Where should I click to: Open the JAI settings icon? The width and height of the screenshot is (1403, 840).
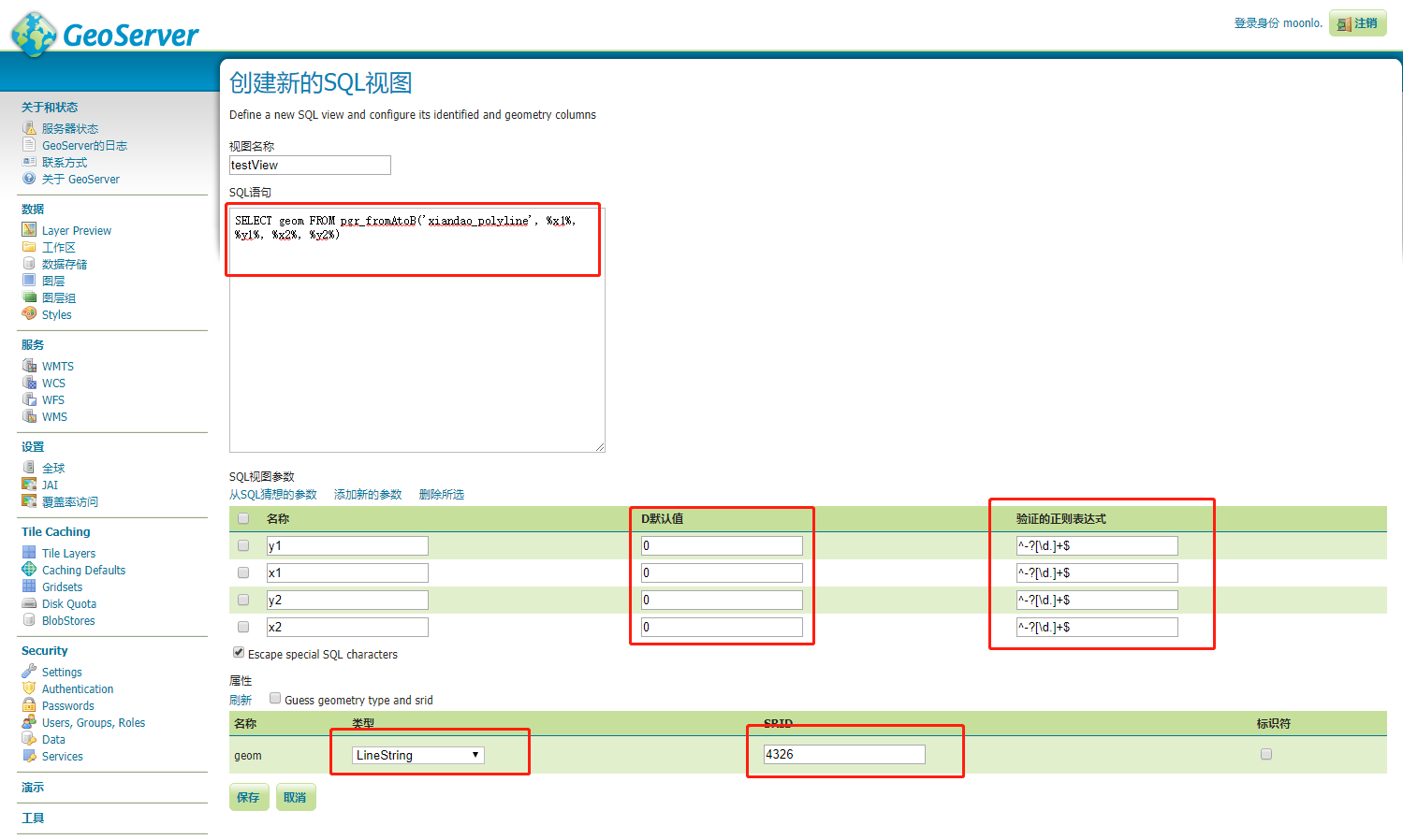pyautogui.click(x=30, y=485)
